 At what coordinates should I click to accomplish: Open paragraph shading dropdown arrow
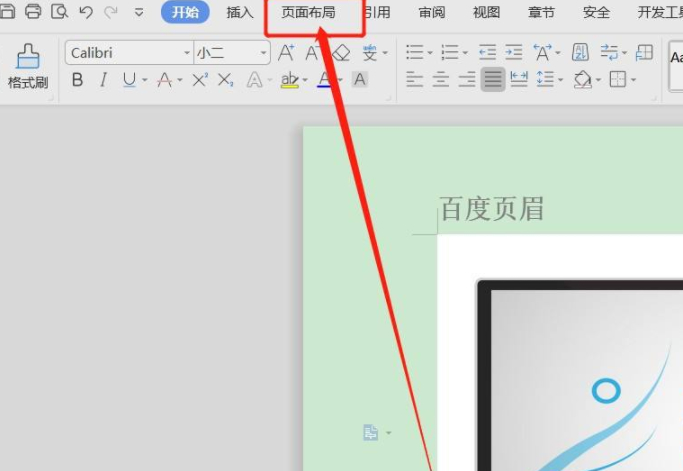tap(598, 80)
